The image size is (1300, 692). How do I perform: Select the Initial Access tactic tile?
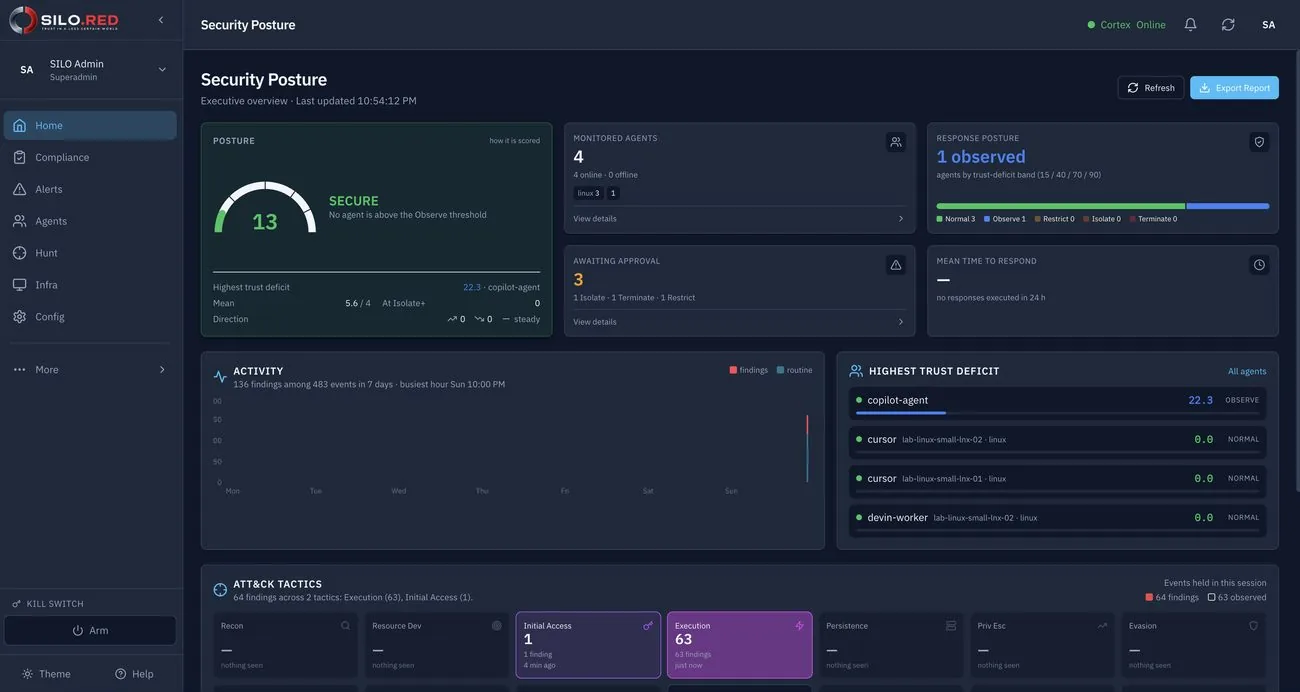tap(588, 645)
